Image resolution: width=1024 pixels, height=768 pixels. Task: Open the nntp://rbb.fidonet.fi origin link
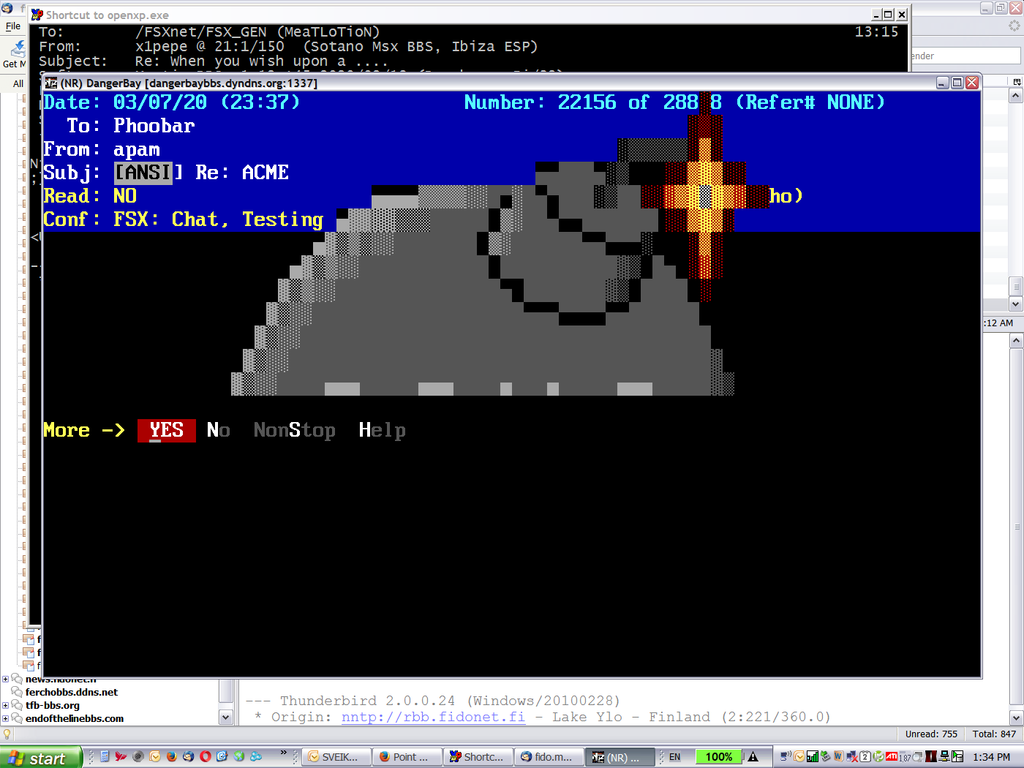click(433, 717)
